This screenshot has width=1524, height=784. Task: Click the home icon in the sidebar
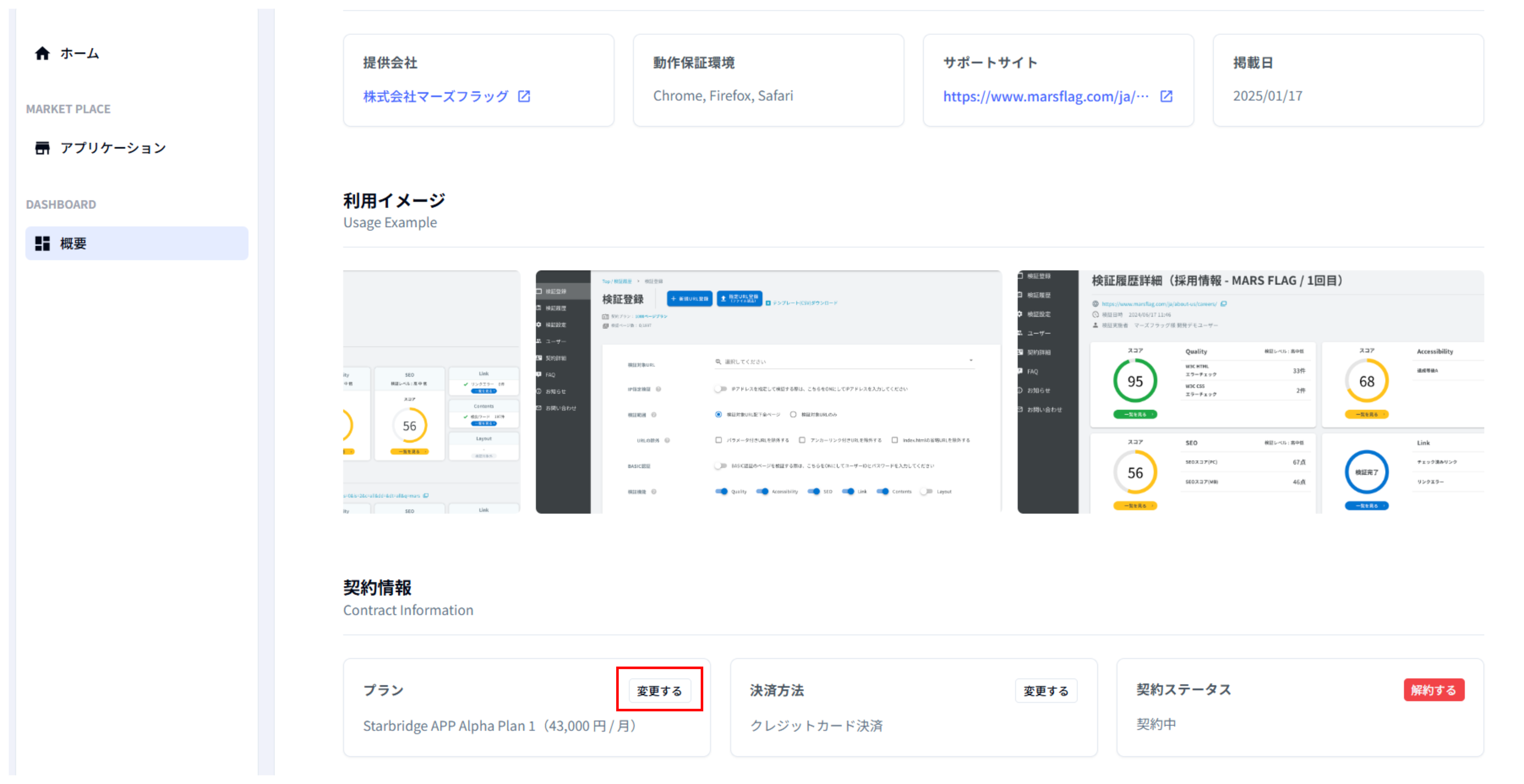coord(42,53)
